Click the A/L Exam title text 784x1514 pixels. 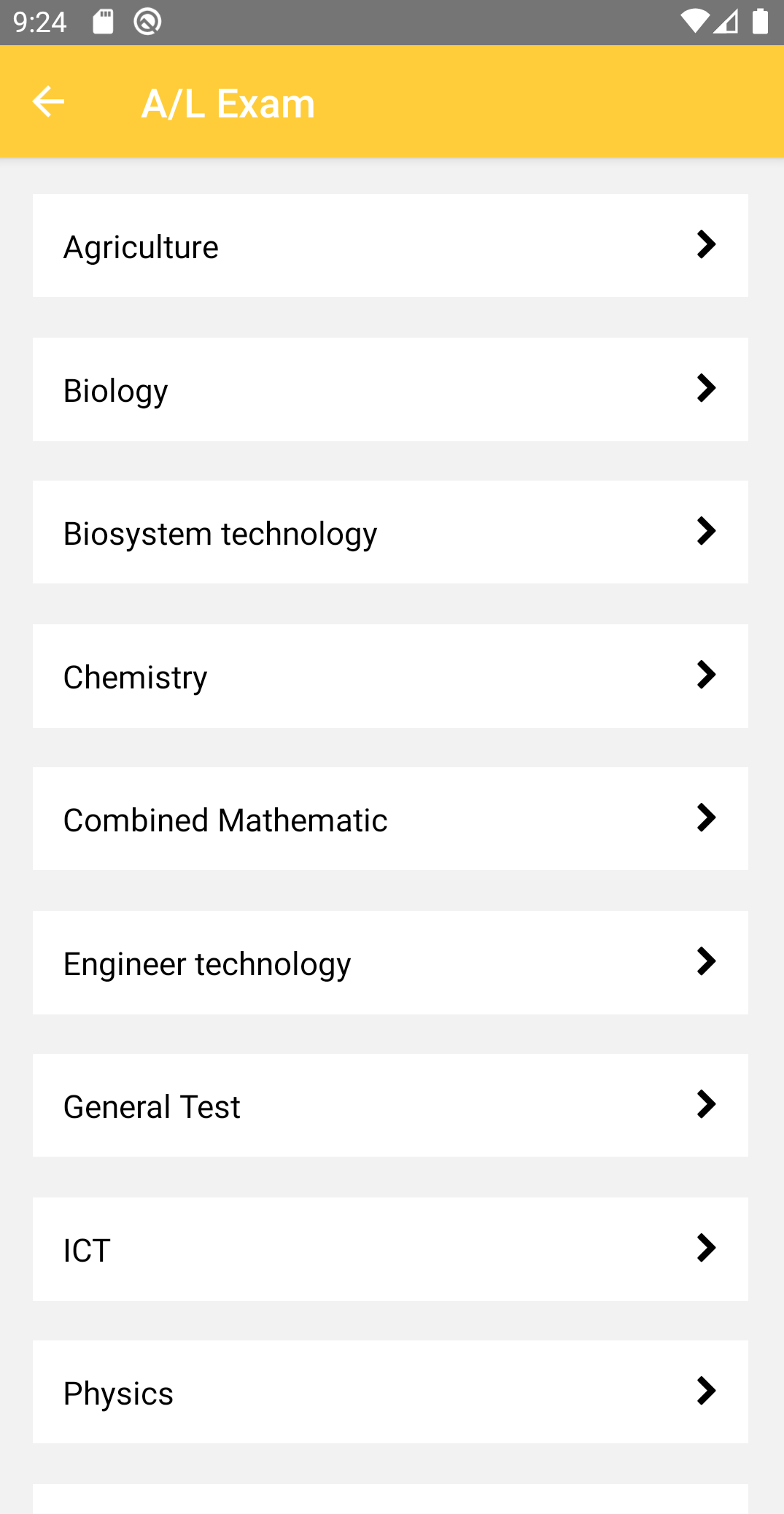click(228, 103)
